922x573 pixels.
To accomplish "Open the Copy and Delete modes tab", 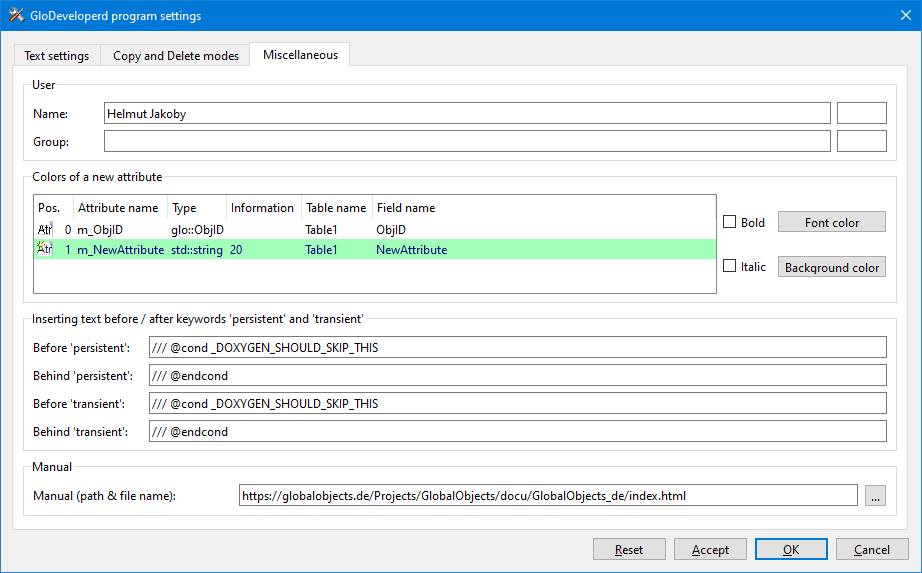I will [176, 55].
